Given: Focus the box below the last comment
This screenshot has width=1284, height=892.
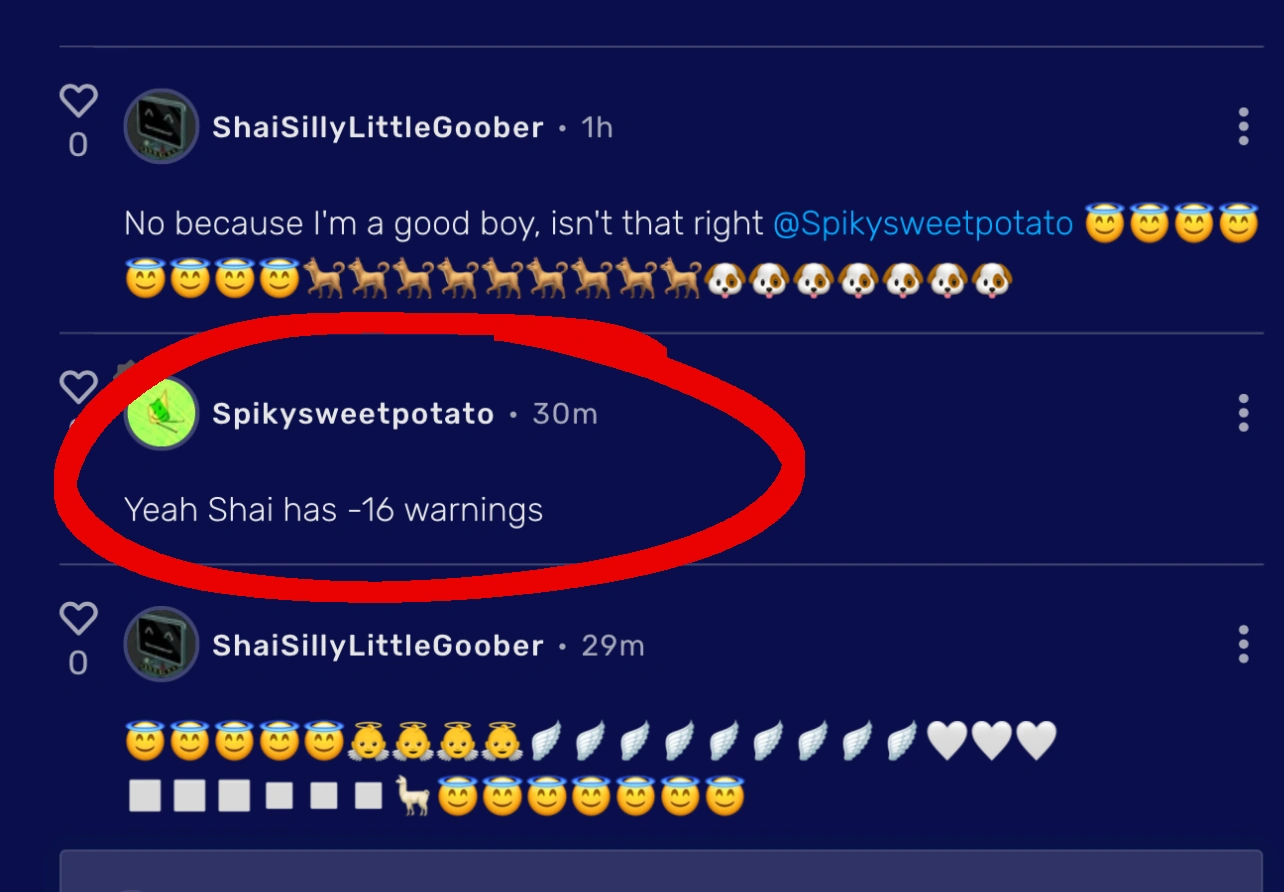Looking at the screenshot, I should (x=661, y=871).
